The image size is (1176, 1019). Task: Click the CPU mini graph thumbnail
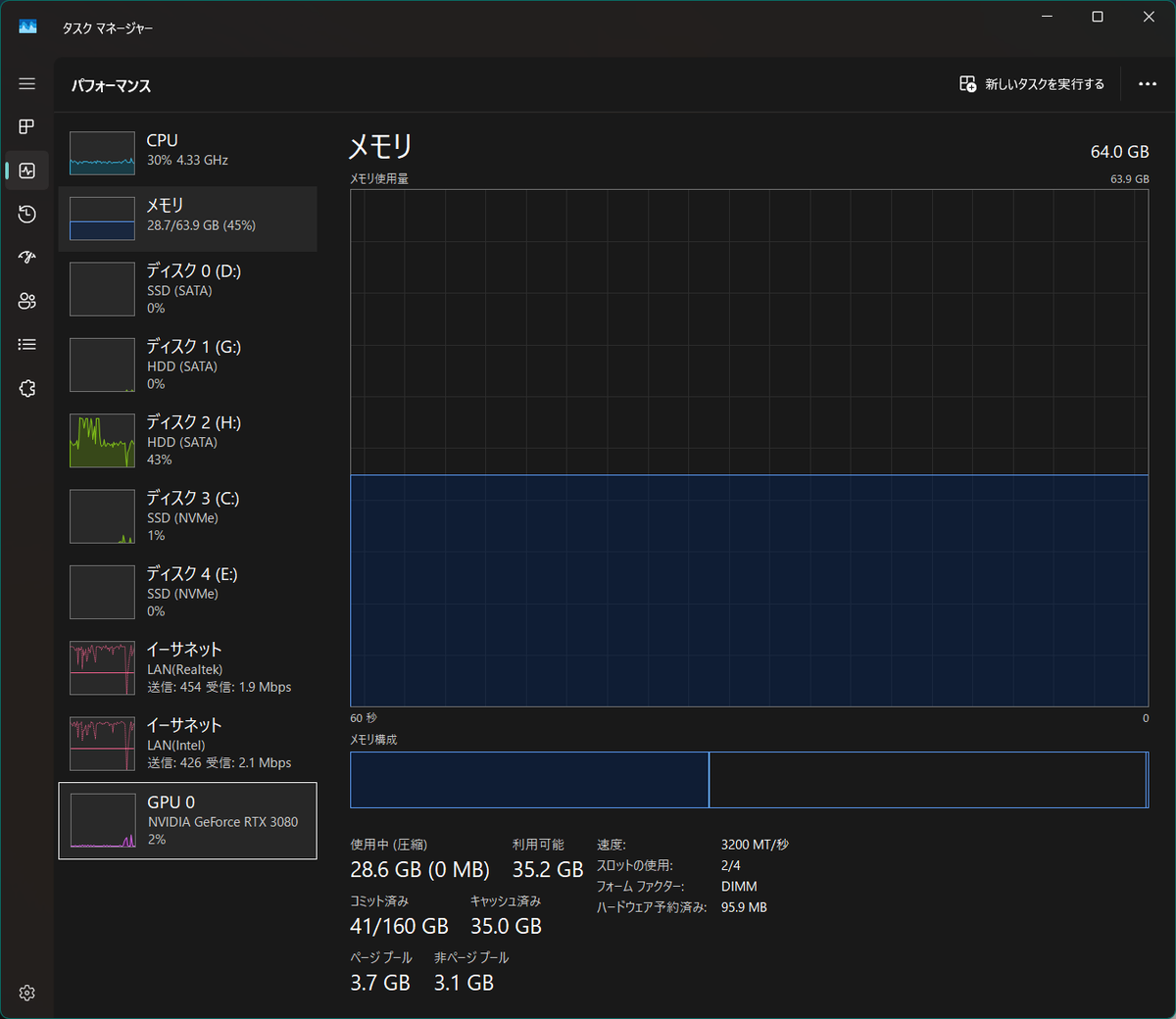point(102,153)
